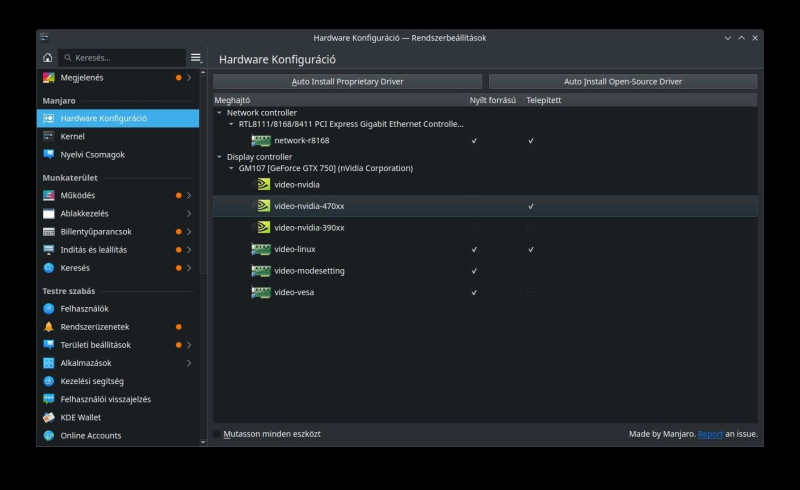The image size is (800, 490).
Task: Click the Felhasználók icon
Action: (48, 309)
